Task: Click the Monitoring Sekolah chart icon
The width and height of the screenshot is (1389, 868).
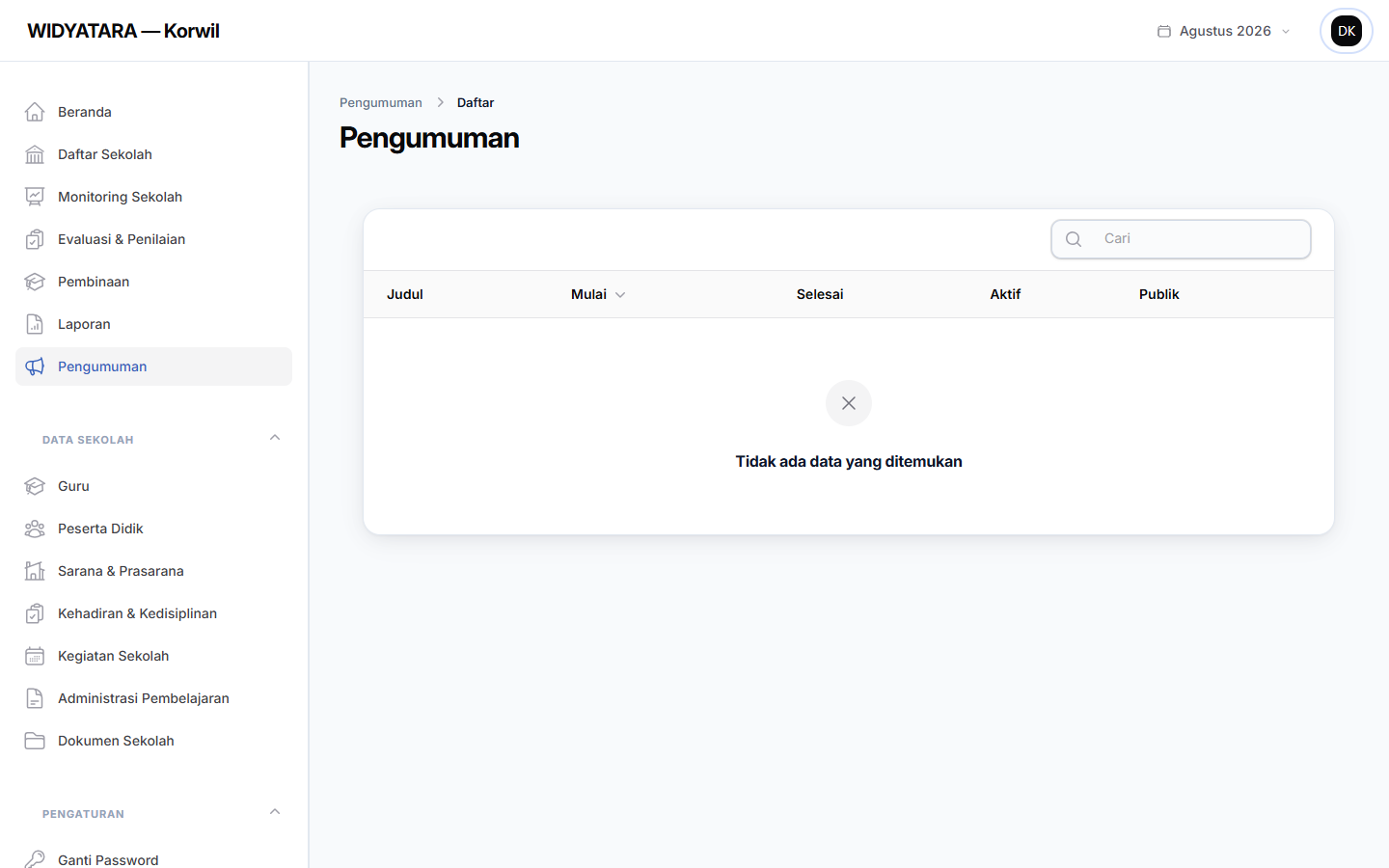Action: pos(35,197)
